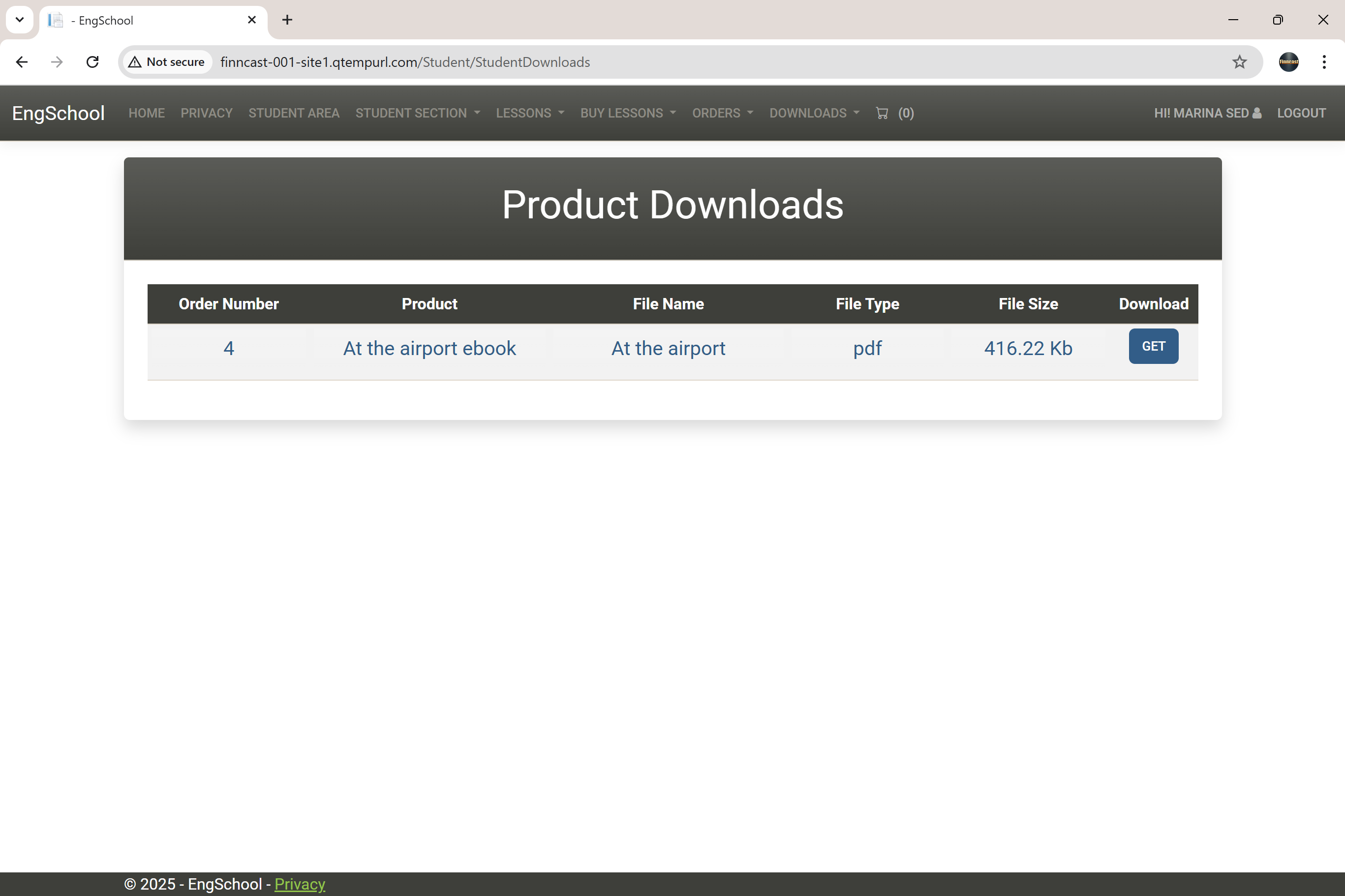The height and width of the screenshot is (896, 1345).
Task: Click the Not secure warning icon
Action: coord(135,61)
